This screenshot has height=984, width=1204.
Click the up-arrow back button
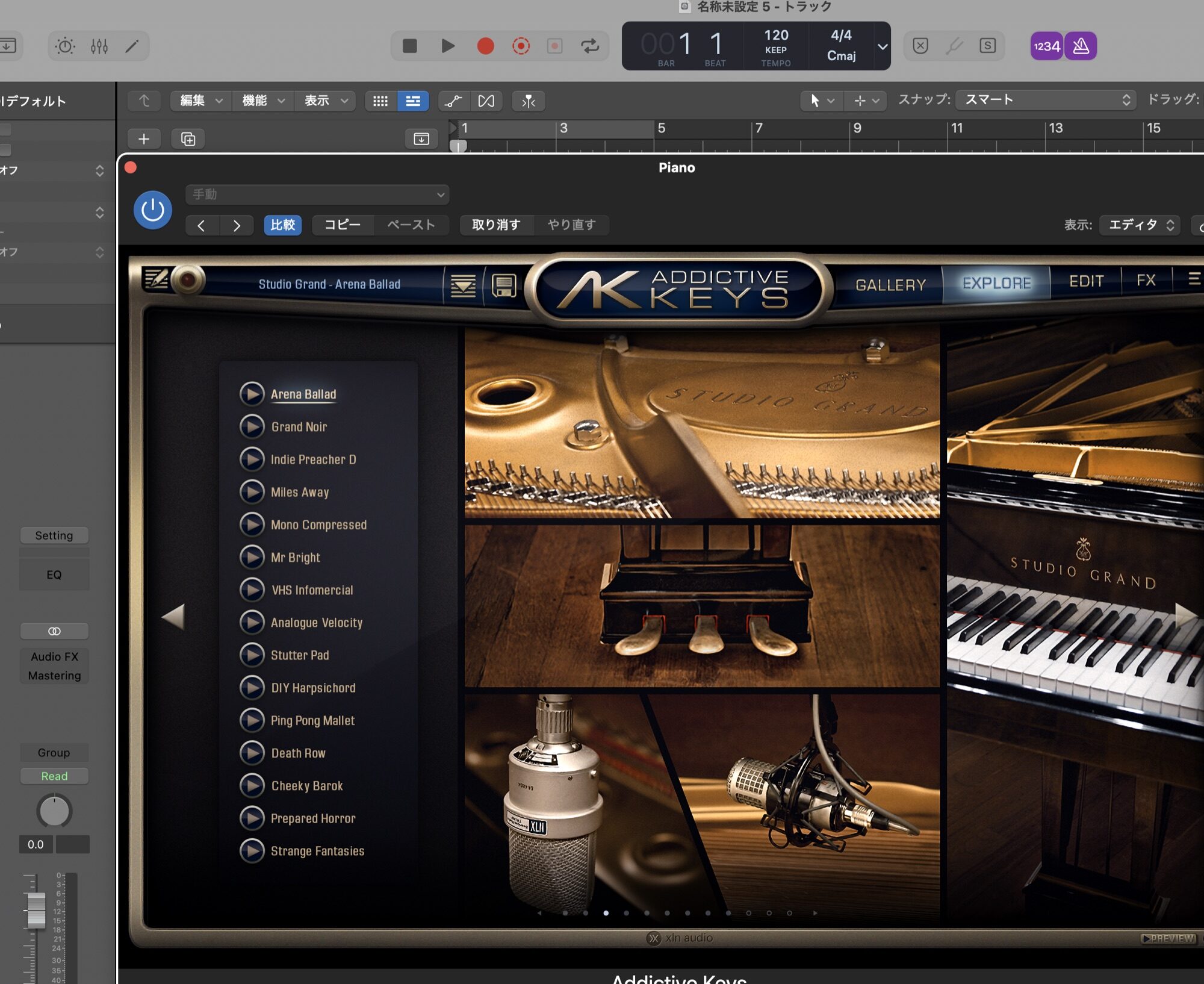pyautogui.click(x=144, y=101)
